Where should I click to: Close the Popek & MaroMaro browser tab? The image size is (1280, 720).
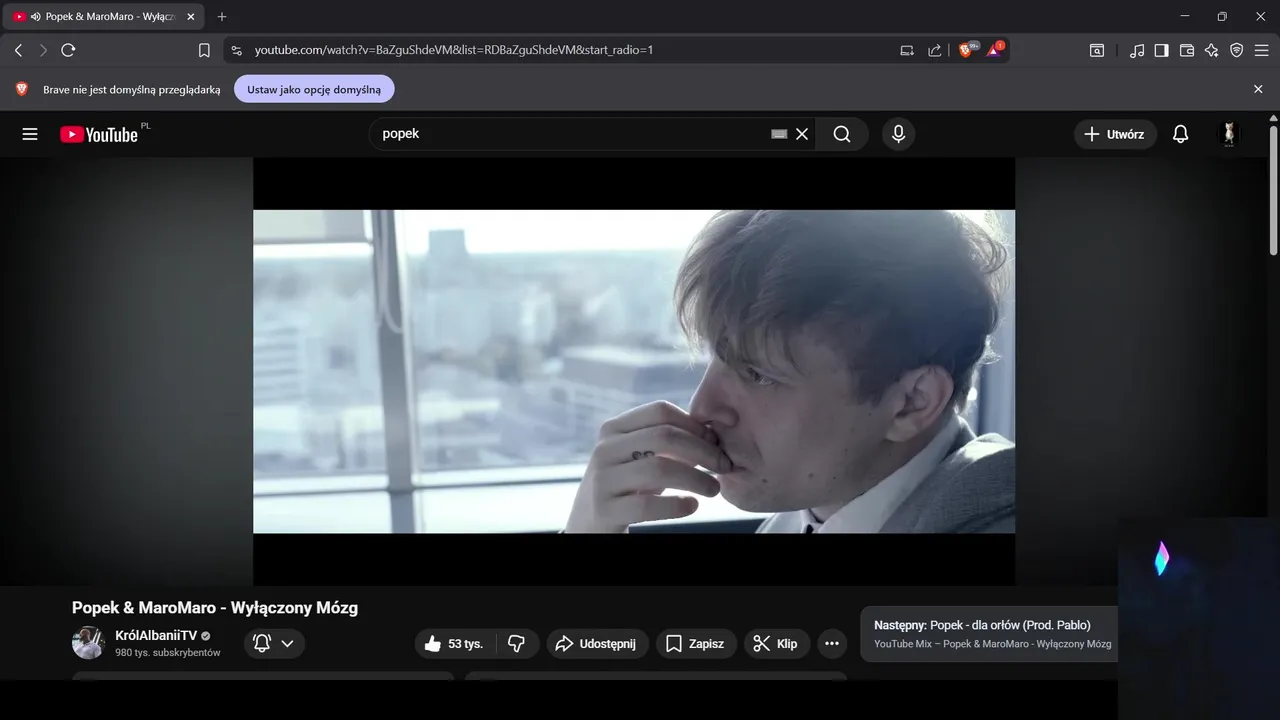(191, 17)
